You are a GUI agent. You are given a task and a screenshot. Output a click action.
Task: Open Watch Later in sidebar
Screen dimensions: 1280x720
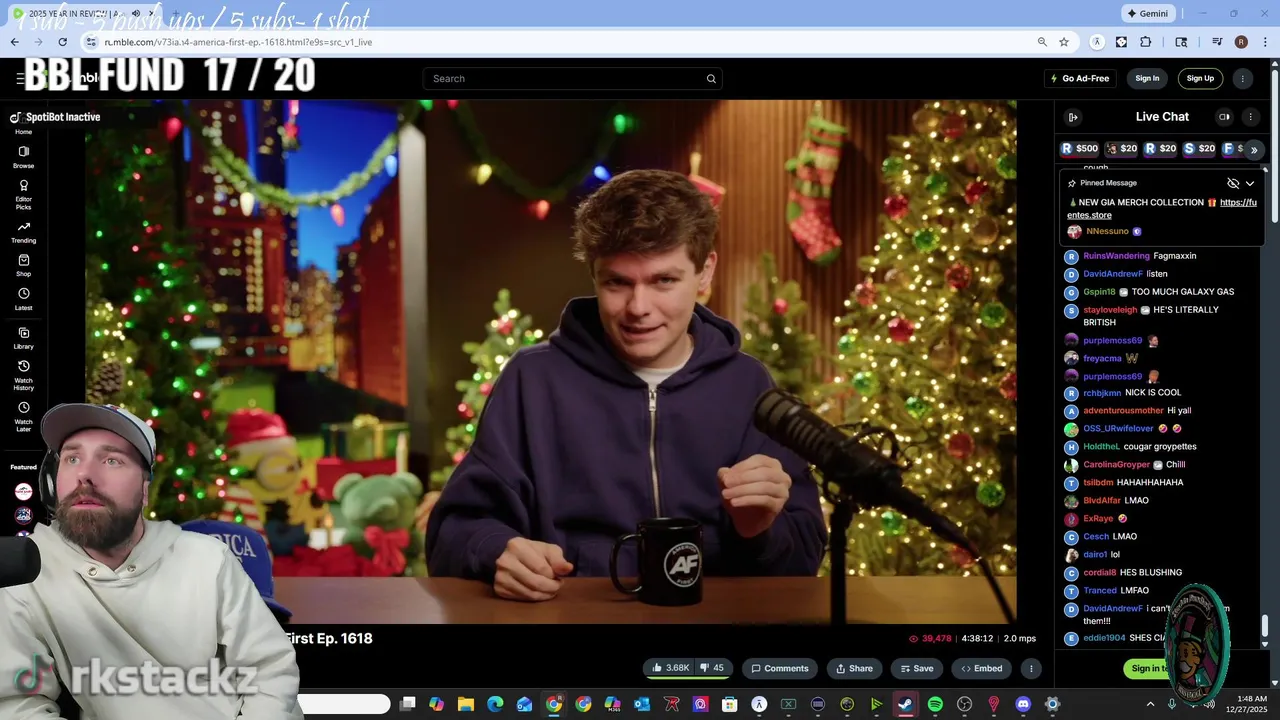[x=23, y=417]
